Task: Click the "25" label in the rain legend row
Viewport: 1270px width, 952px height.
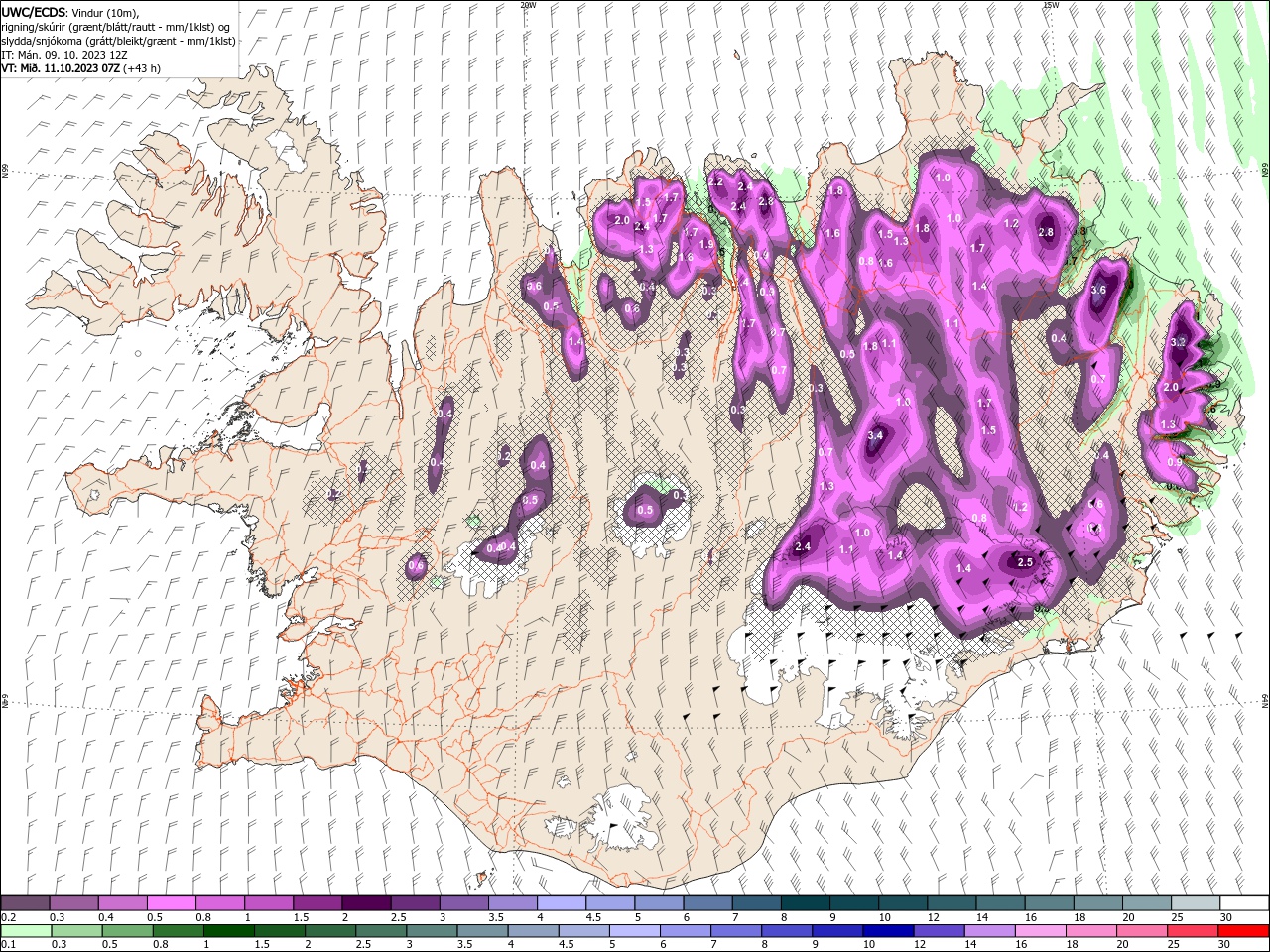Action: [1173, 945]
